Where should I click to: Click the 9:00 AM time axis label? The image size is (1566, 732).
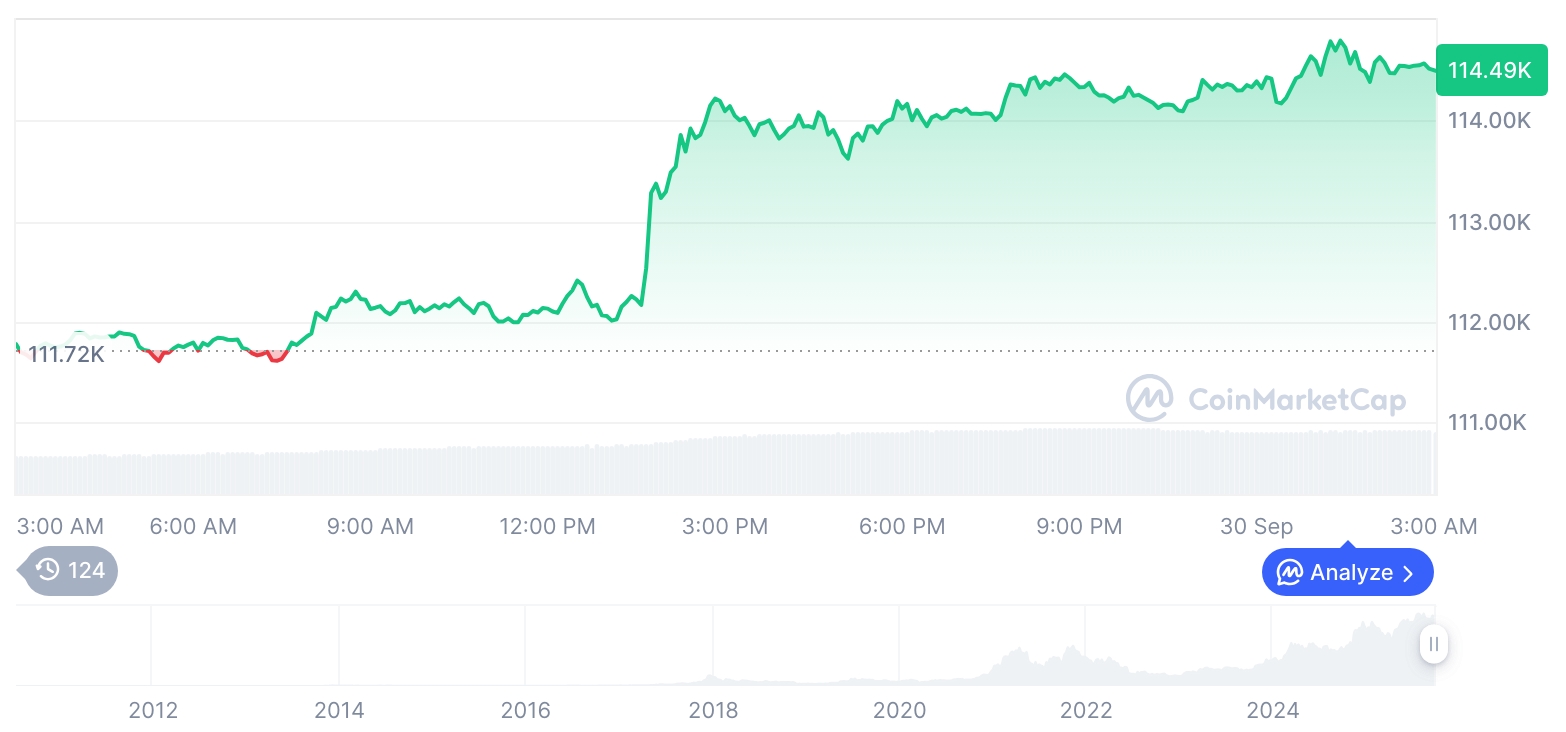(370, 526)
